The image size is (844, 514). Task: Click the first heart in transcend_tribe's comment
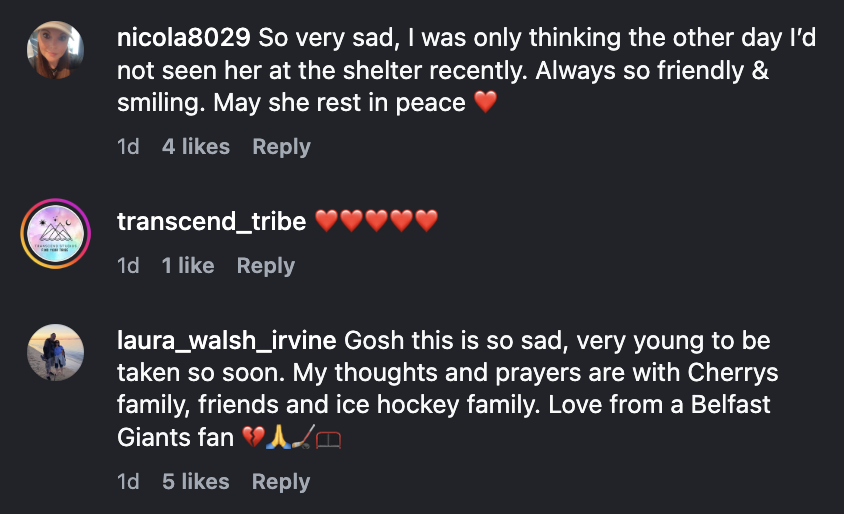(x=327, y=221)
